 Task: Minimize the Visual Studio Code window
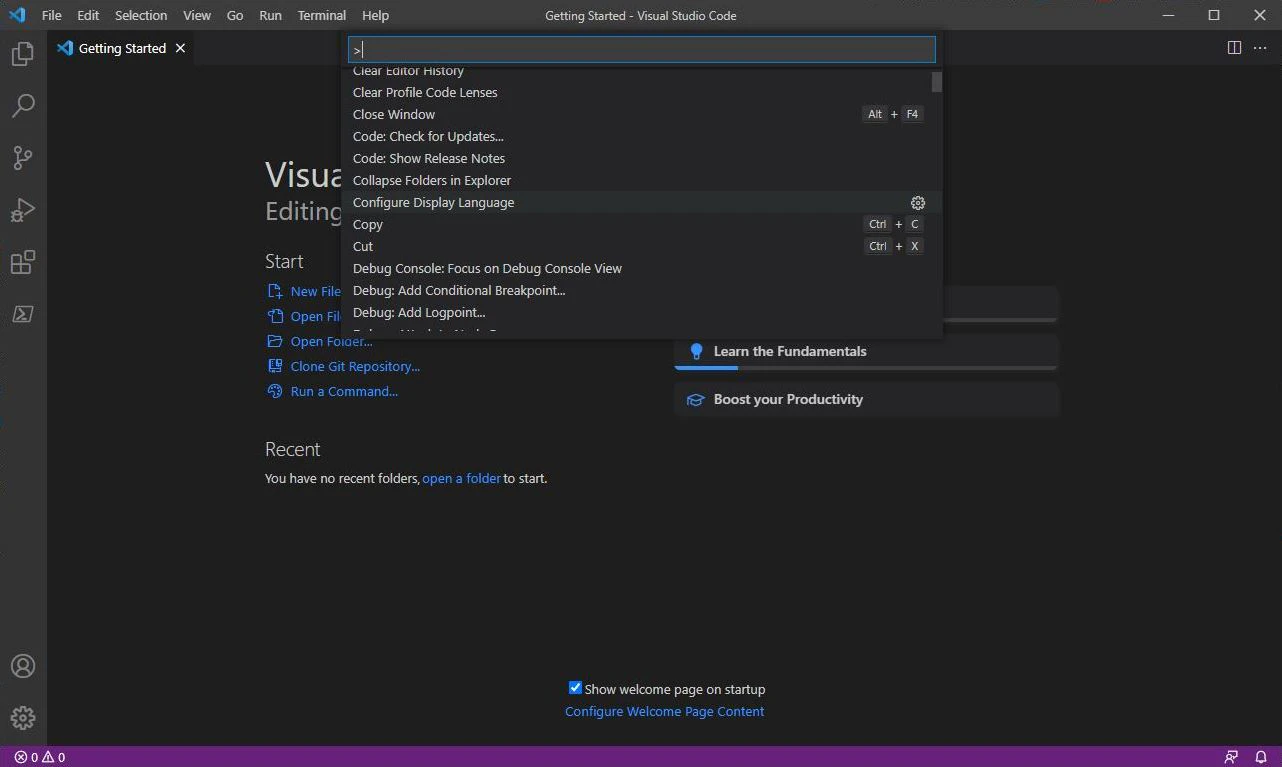[x=1168, y=15]
